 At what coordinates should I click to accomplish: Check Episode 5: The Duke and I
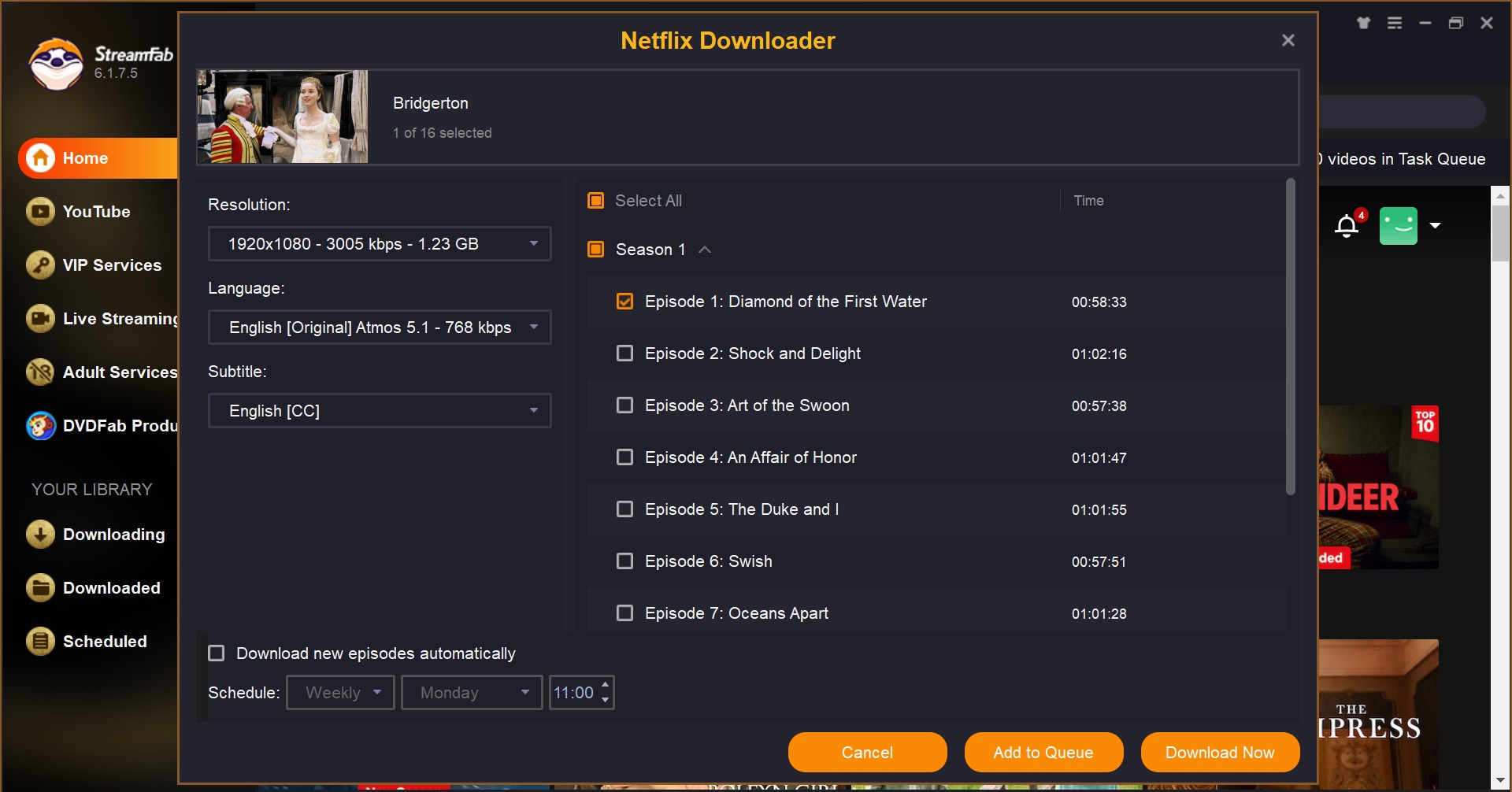[624, 509]
